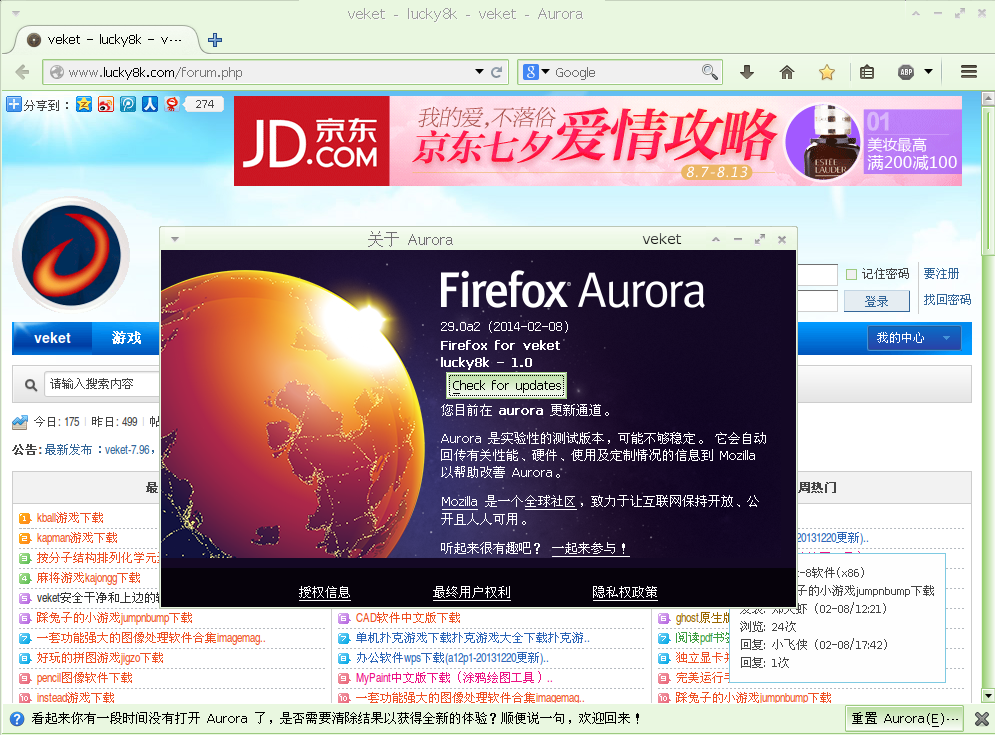This screenshot has height=735, width=995.
Task: Share to Qzone star icon
Action: pyautogui.click(x=84, y=104)
